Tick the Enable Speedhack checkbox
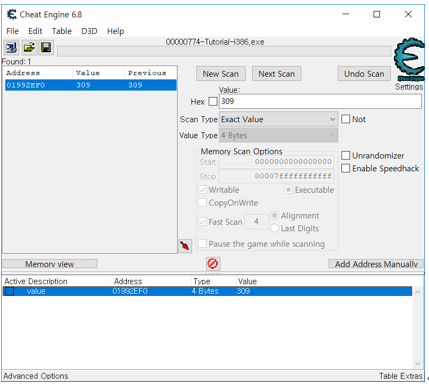Screen dimensions: 429x386 point(346,168)
